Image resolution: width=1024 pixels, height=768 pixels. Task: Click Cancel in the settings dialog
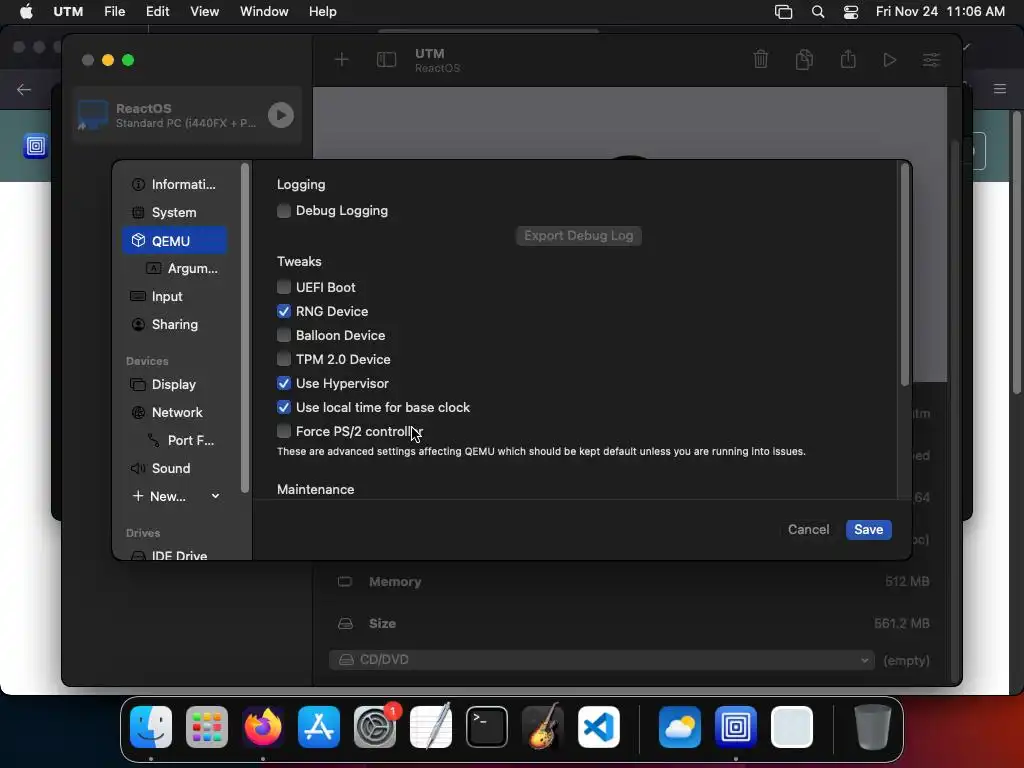(x=808, y=530)
